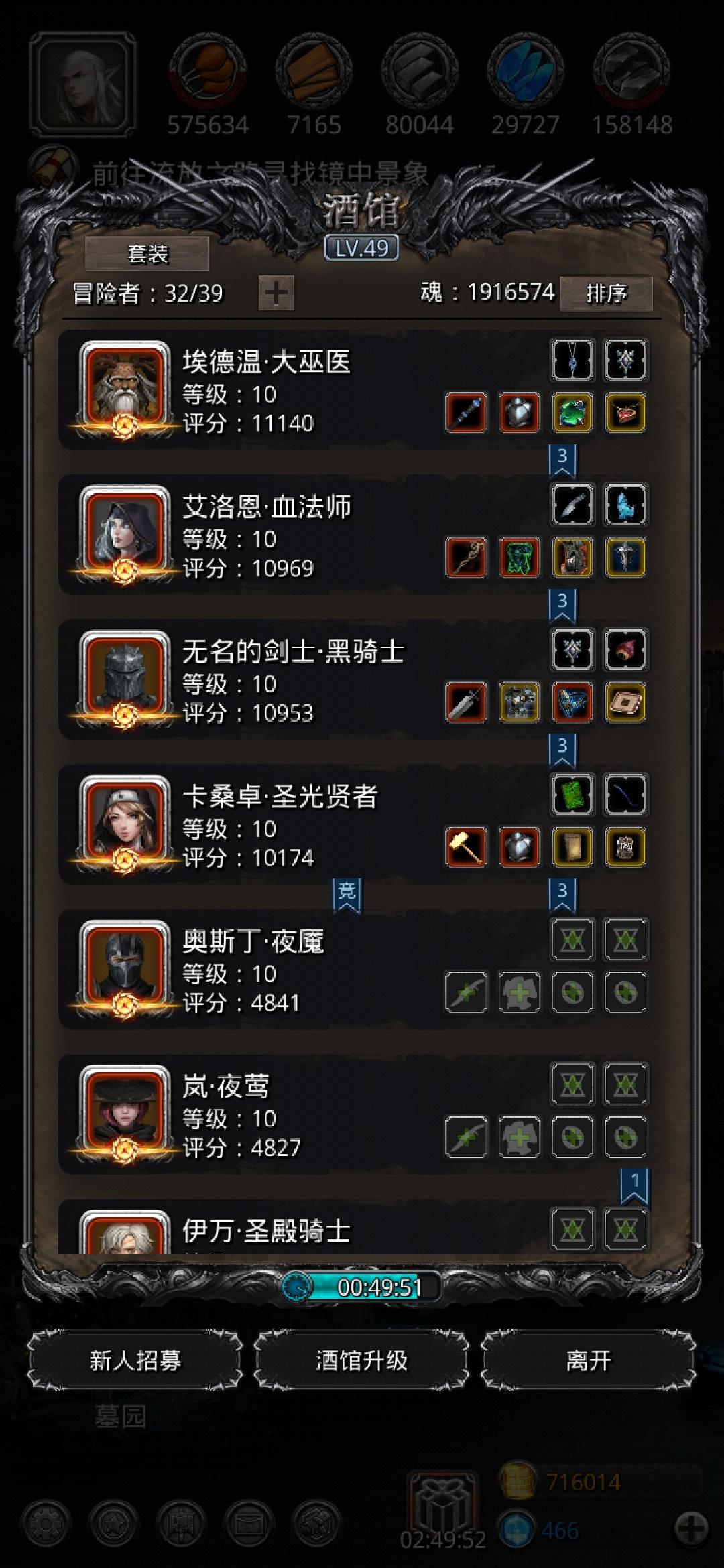Tap the 酒馆升级 upgrade button
The image size is (724, 1568).
point(361,1361)
